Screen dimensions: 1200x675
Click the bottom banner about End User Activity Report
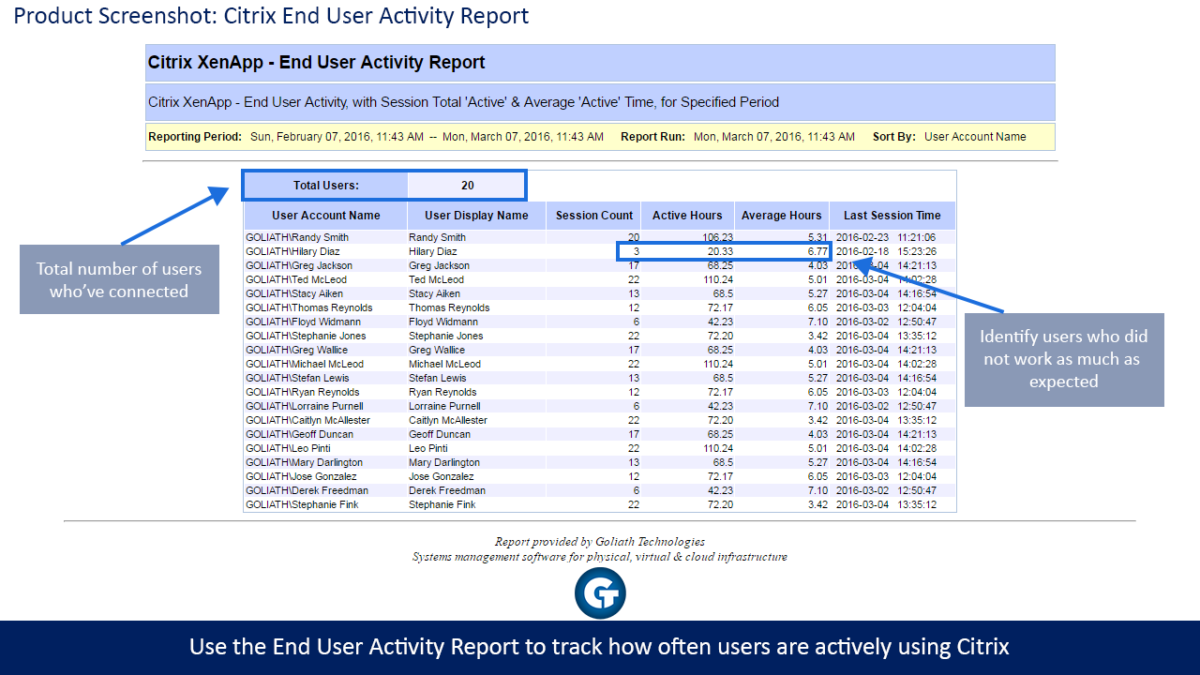600,647
